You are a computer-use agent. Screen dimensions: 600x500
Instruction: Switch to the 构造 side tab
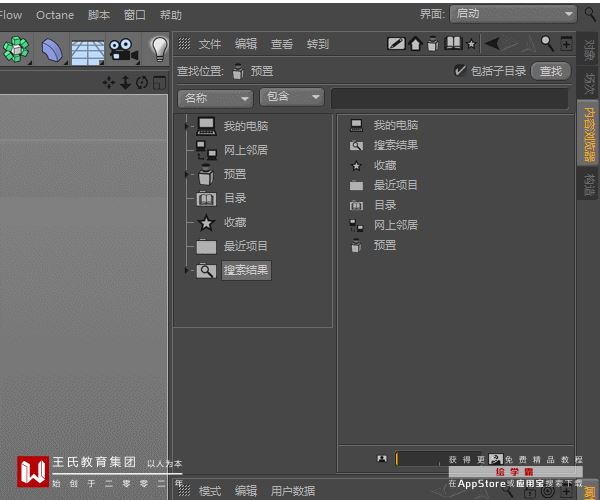(x=589, y=184)
